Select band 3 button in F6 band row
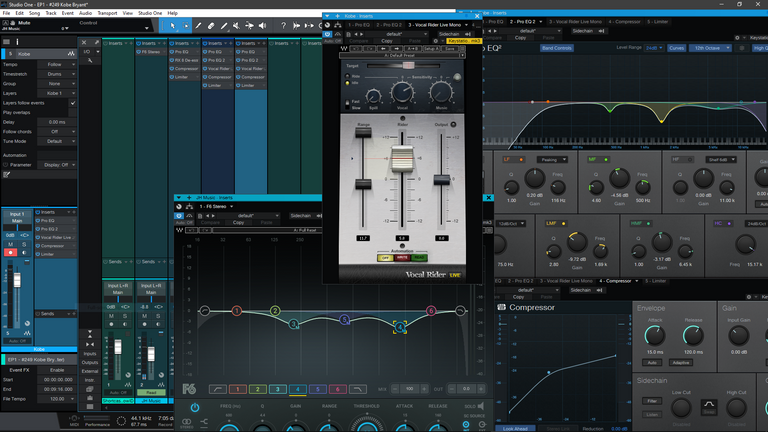Screen dimensions: 768x432 click(277, 389)
